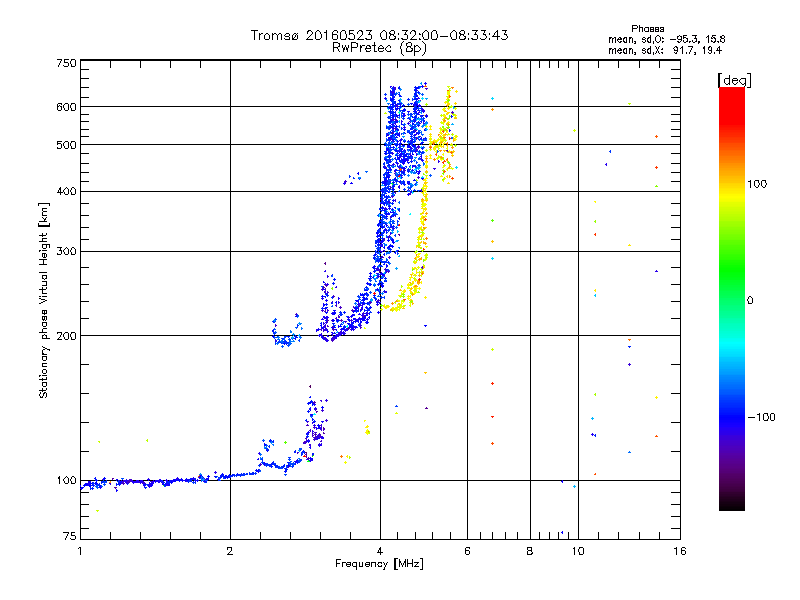Click the '[deg]' color bar unit label

(x=734, y=80)
